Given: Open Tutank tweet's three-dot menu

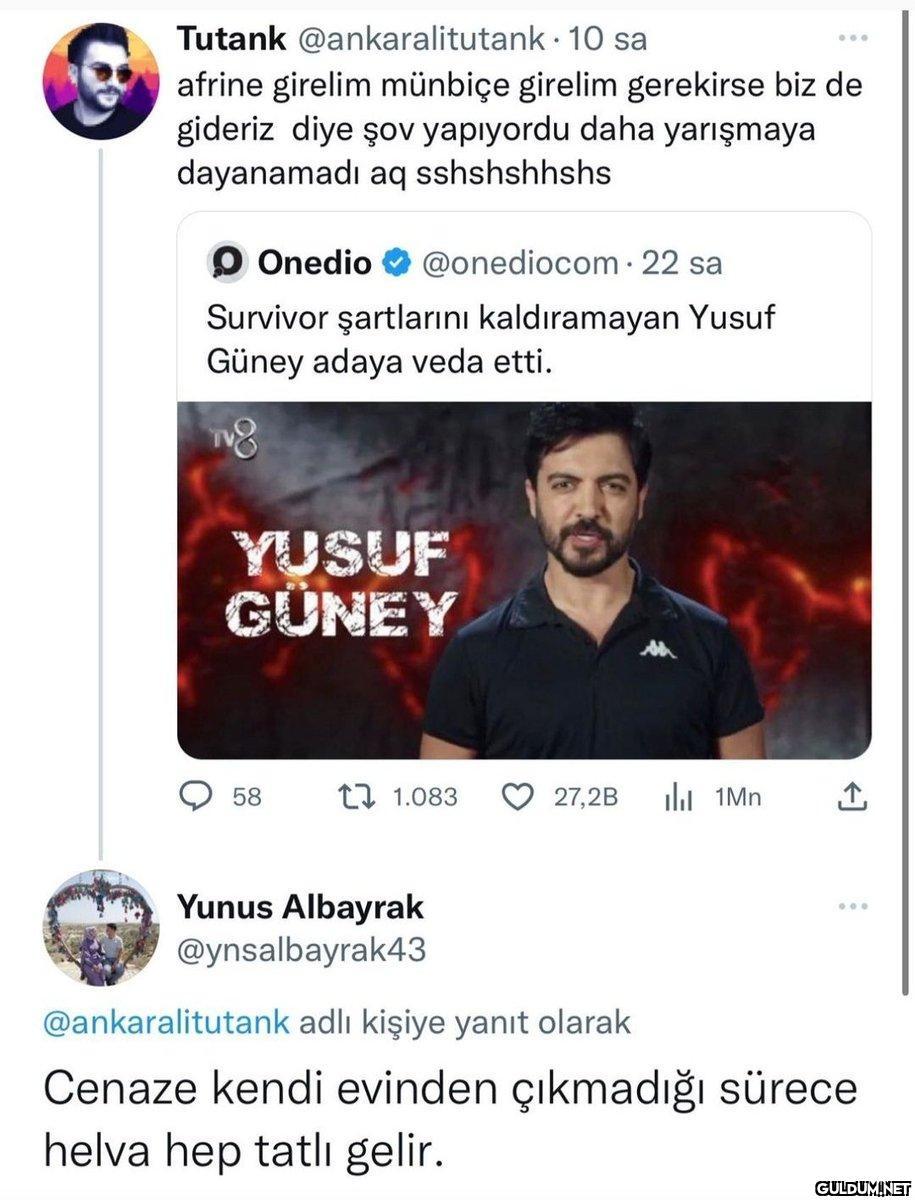Looking at the screenshot, I should coord(852,40).
